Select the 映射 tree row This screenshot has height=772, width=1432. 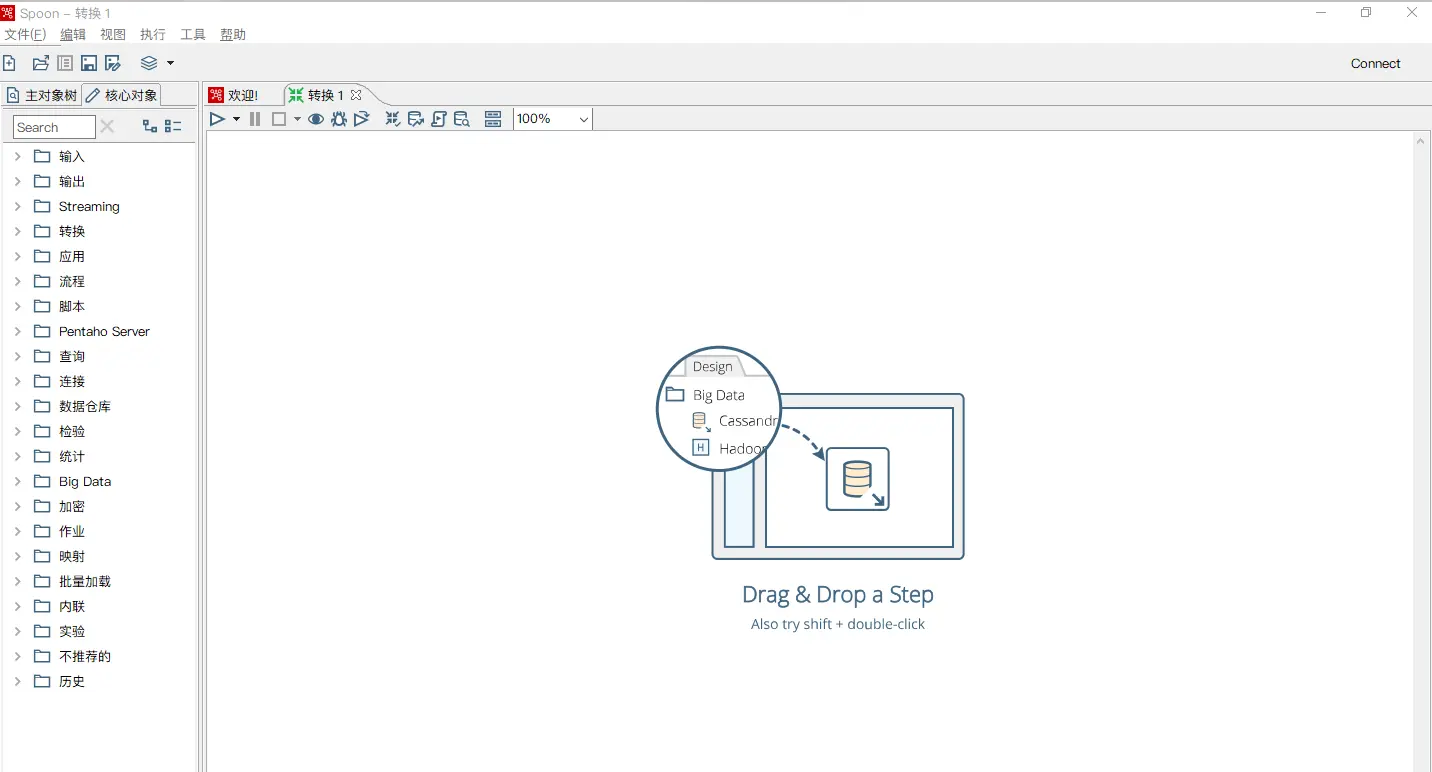pos(100,556)
